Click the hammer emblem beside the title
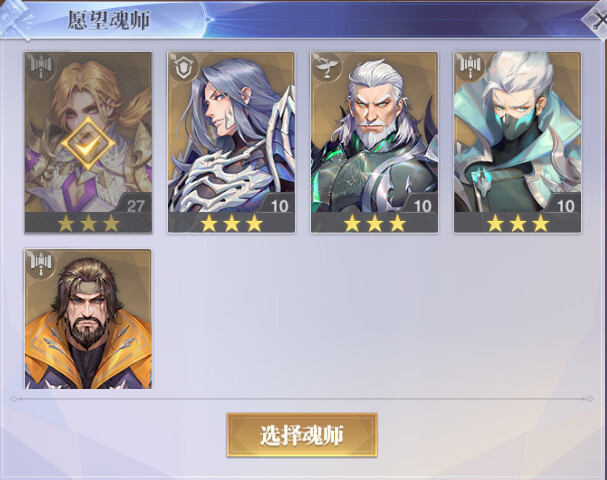The image size is (607, 480). point(15,19)
